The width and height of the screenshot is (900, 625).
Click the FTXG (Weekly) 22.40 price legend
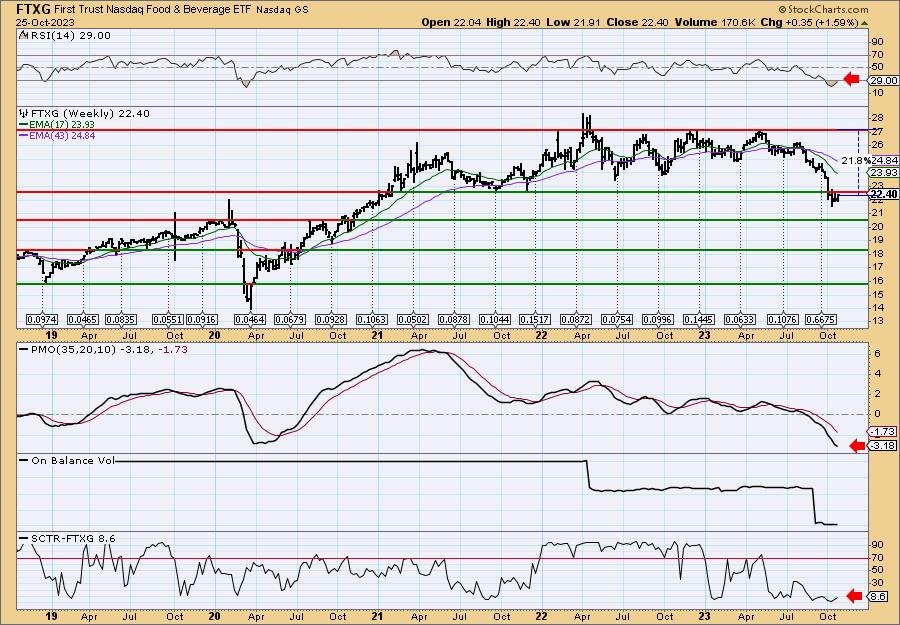[90, 113]
